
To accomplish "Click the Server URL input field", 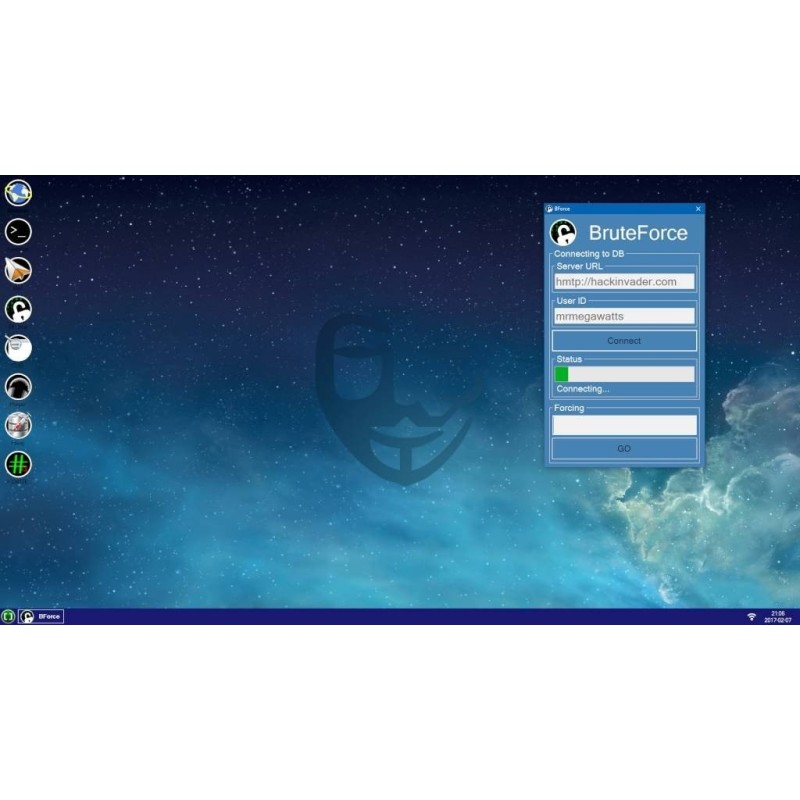I will 624,282.
